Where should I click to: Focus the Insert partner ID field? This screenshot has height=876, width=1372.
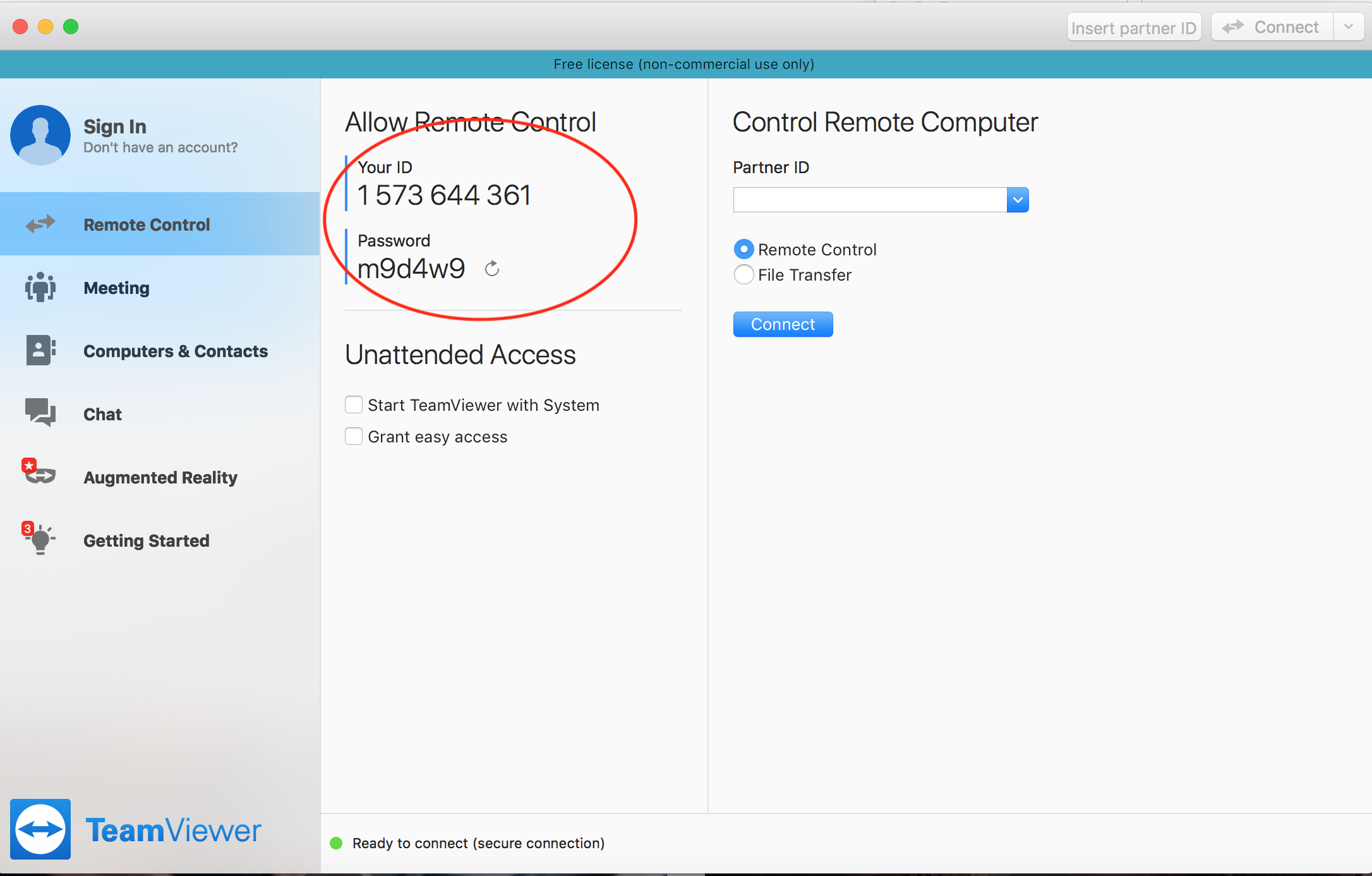[1133, 28]
